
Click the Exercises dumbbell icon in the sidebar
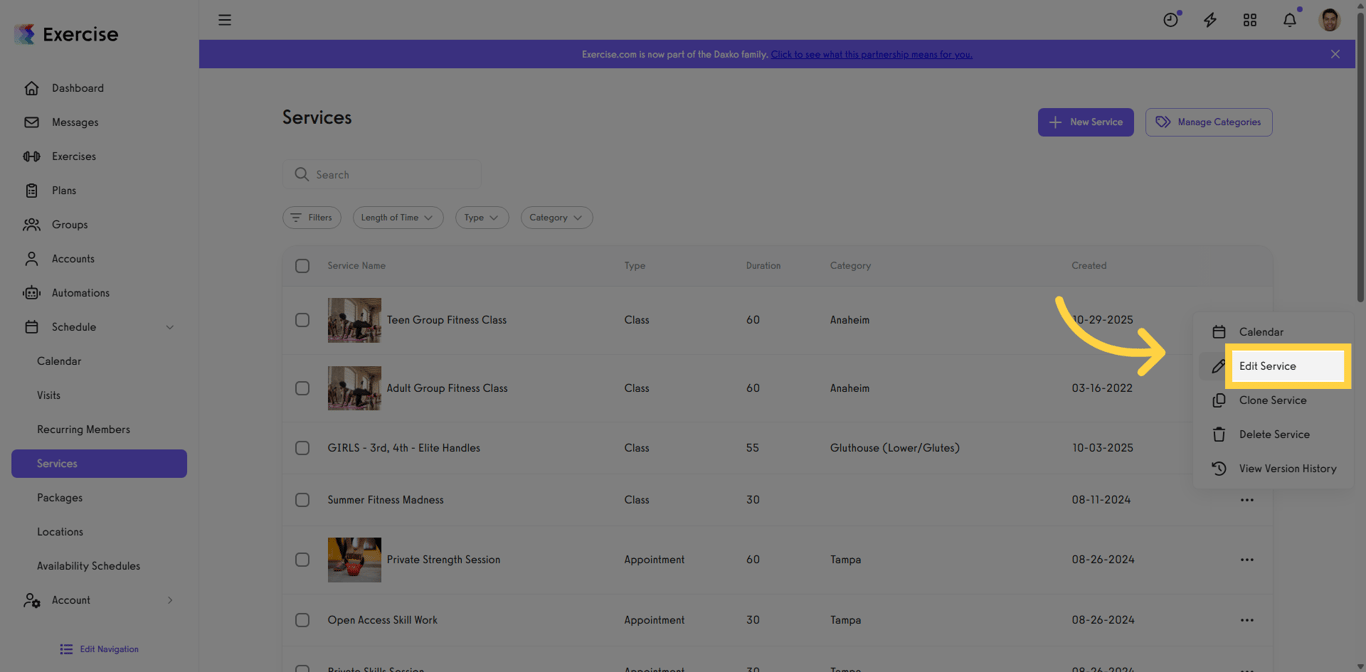point(32,156)
